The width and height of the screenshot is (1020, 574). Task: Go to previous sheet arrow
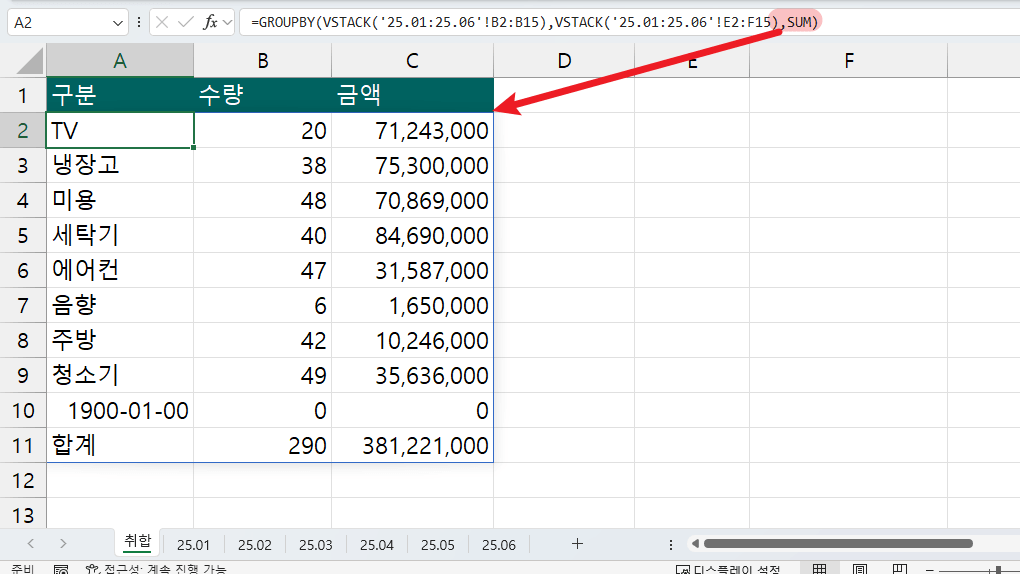click(x=31, y=543)
